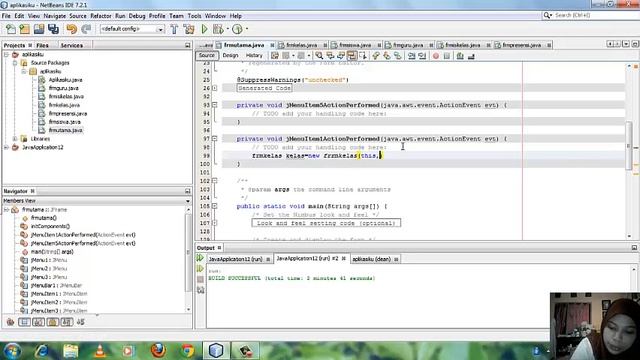
Task: Click the Build Project hammer icon
Action: (x=174, y=29)
